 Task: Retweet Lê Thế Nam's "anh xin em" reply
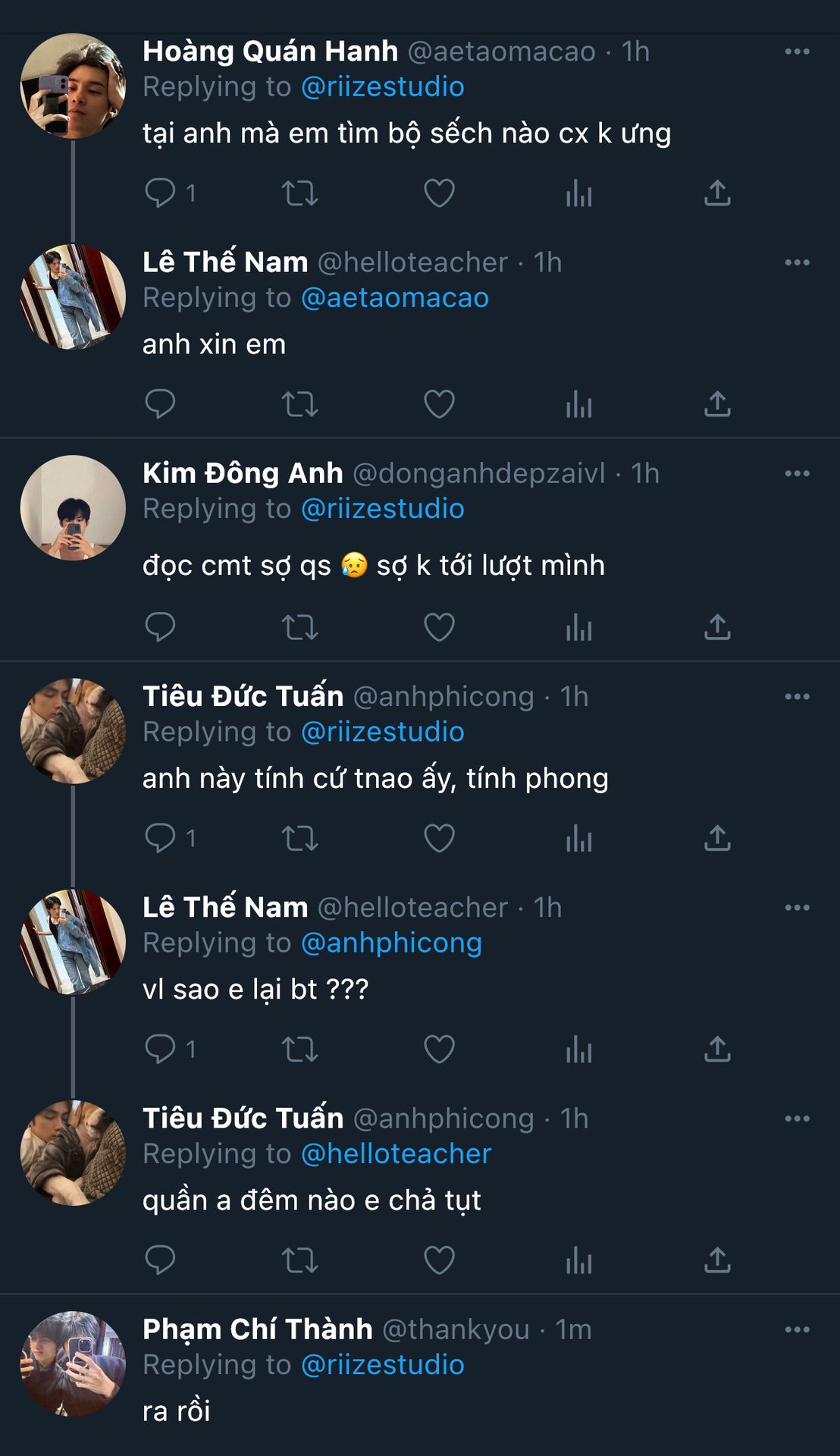[299, 404]
